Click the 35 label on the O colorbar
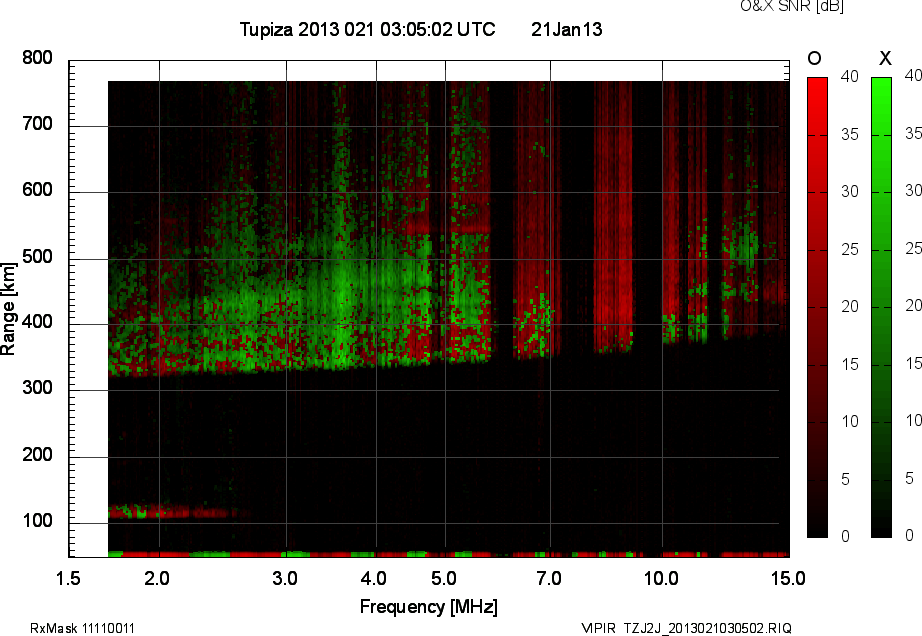 [850, 135]
